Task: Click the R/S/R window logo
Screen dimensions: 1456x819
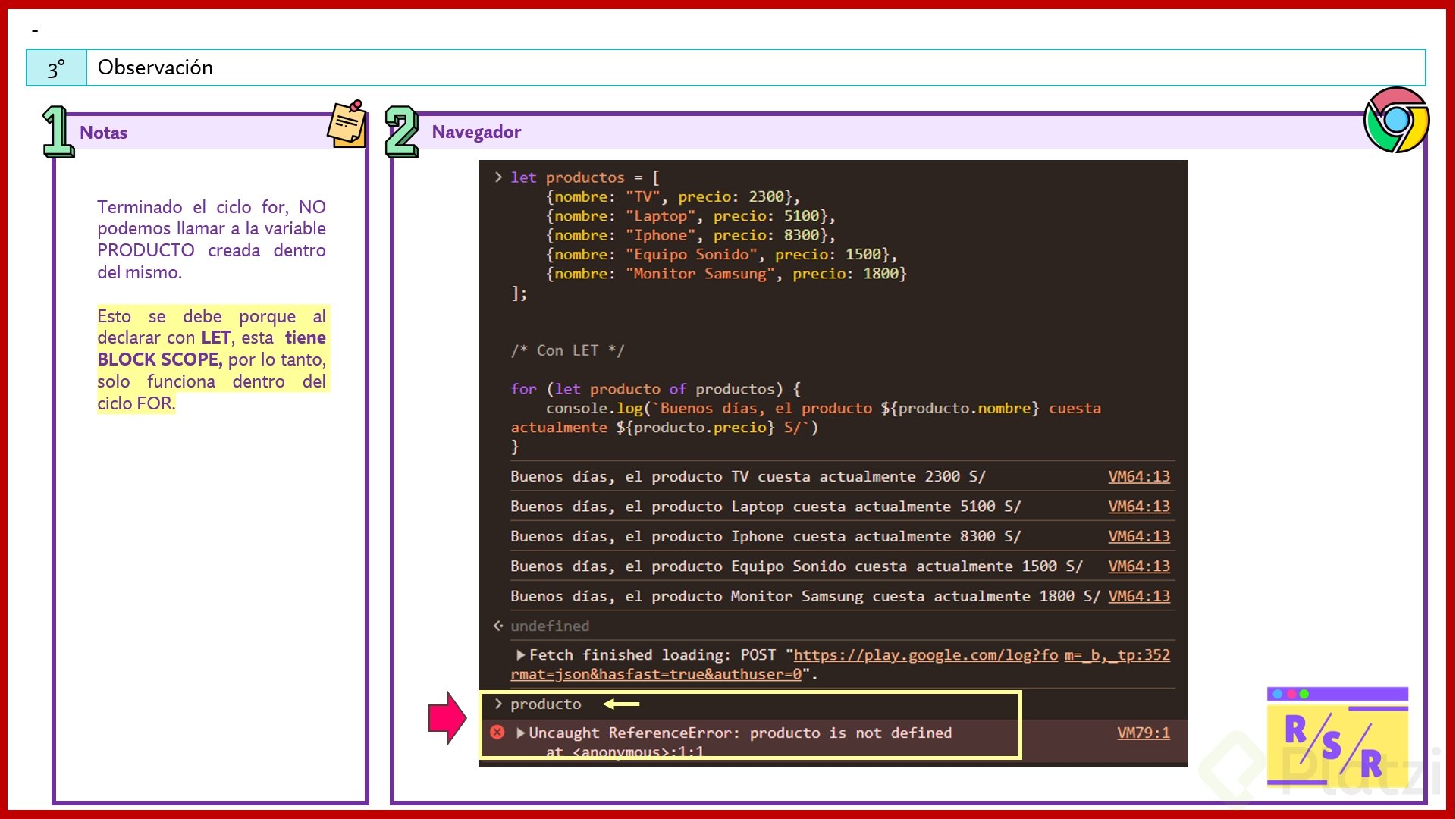Action: [1337, 737]
